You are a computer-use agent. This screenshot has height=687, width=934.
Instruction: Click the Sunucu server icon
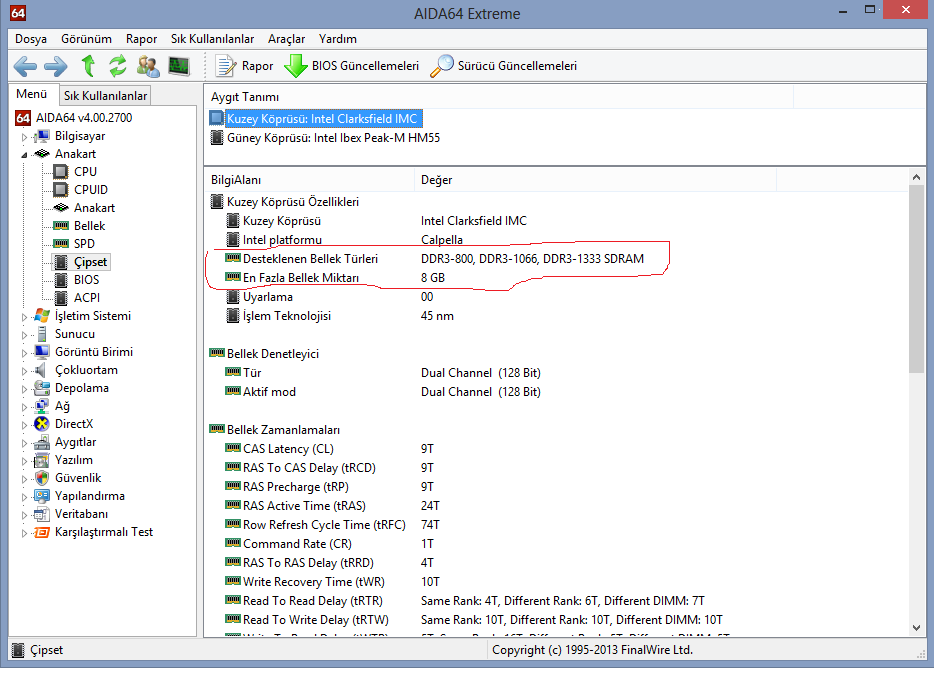pos(42,334)
